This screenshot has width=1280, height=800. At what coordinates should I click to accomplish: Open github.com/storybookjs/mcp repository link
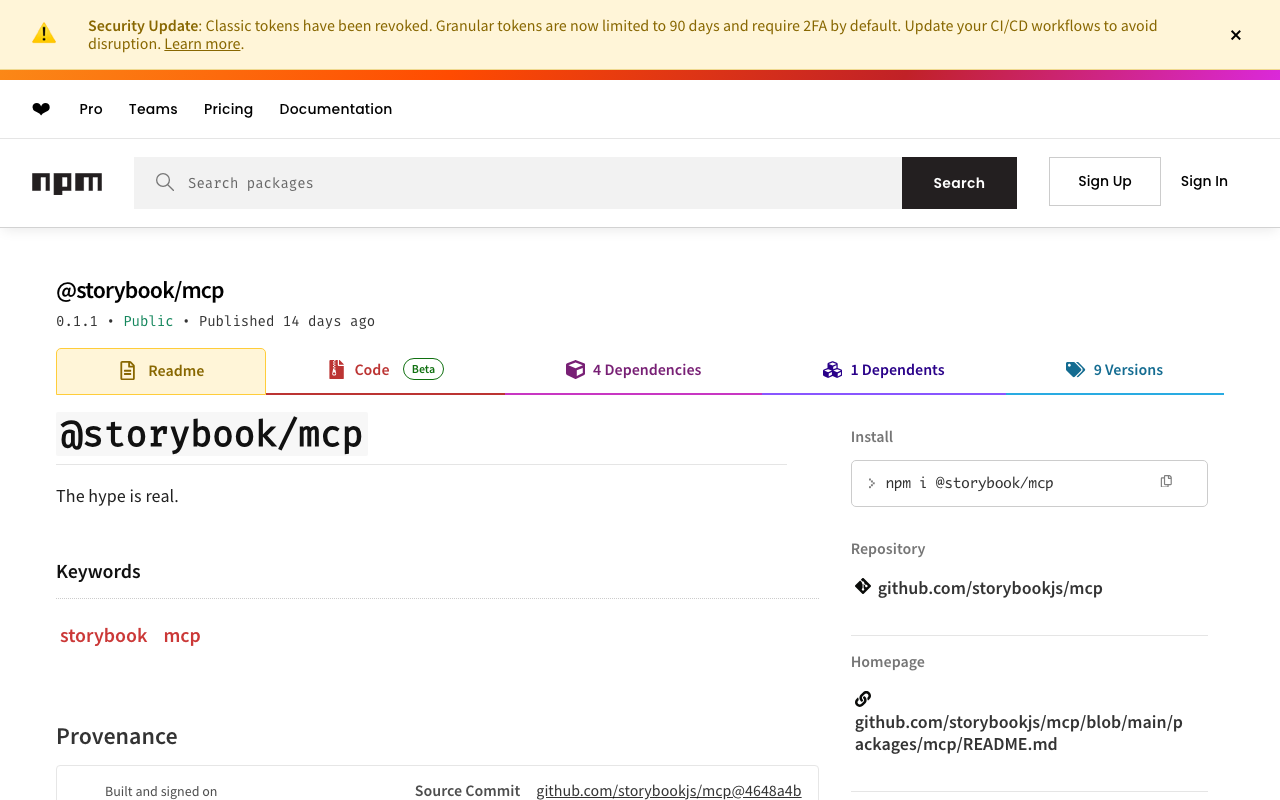coord(990,588)
